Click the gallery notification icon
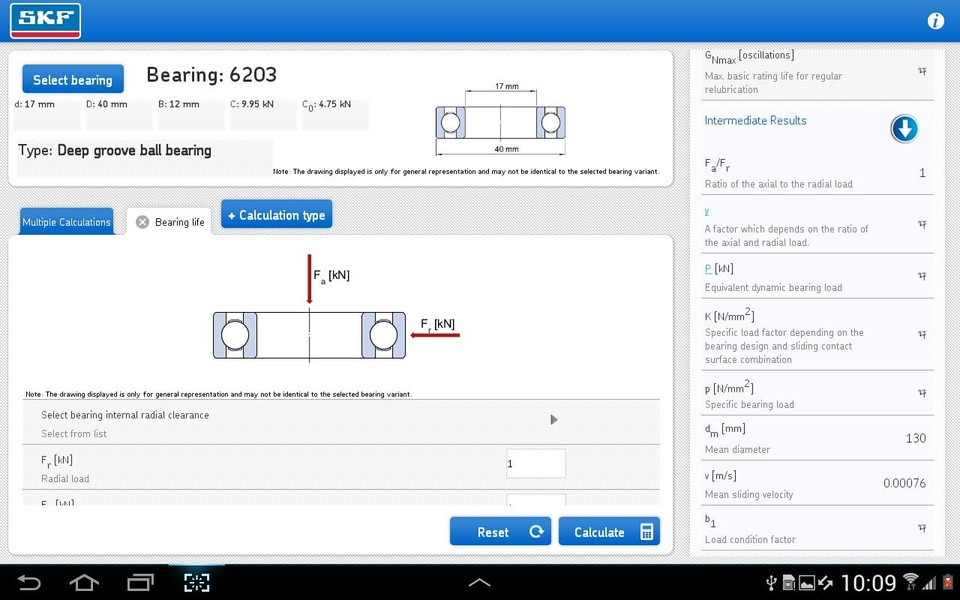The height and width of the screenshot is (600, 960). click(x=807, y=582)
